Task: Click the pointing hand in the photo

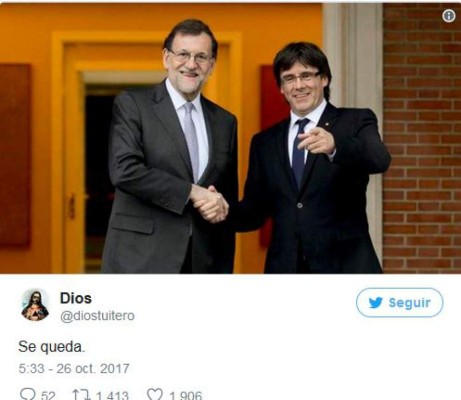Action: point(316,141)
